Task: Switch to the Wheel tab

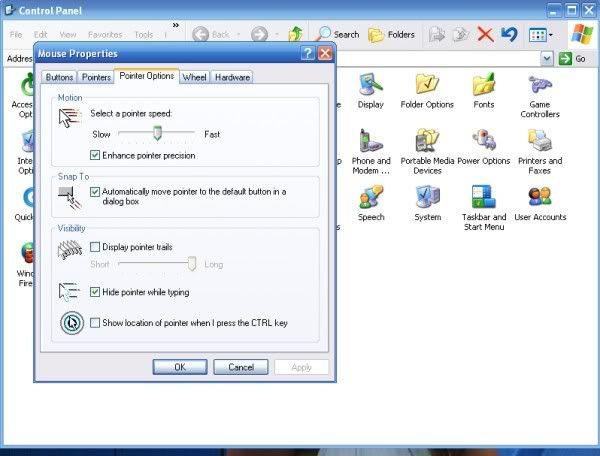Action: pos(194,77)
